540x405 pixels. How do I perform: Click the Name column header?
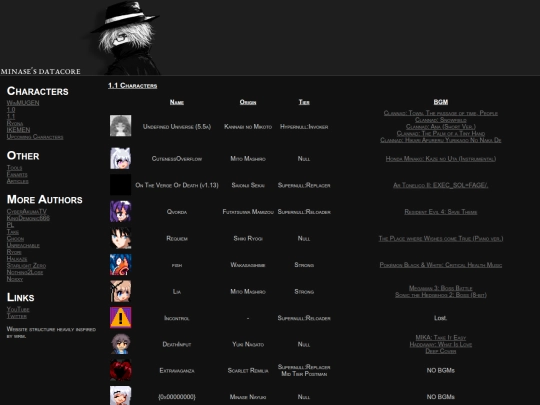pos(177,102)
